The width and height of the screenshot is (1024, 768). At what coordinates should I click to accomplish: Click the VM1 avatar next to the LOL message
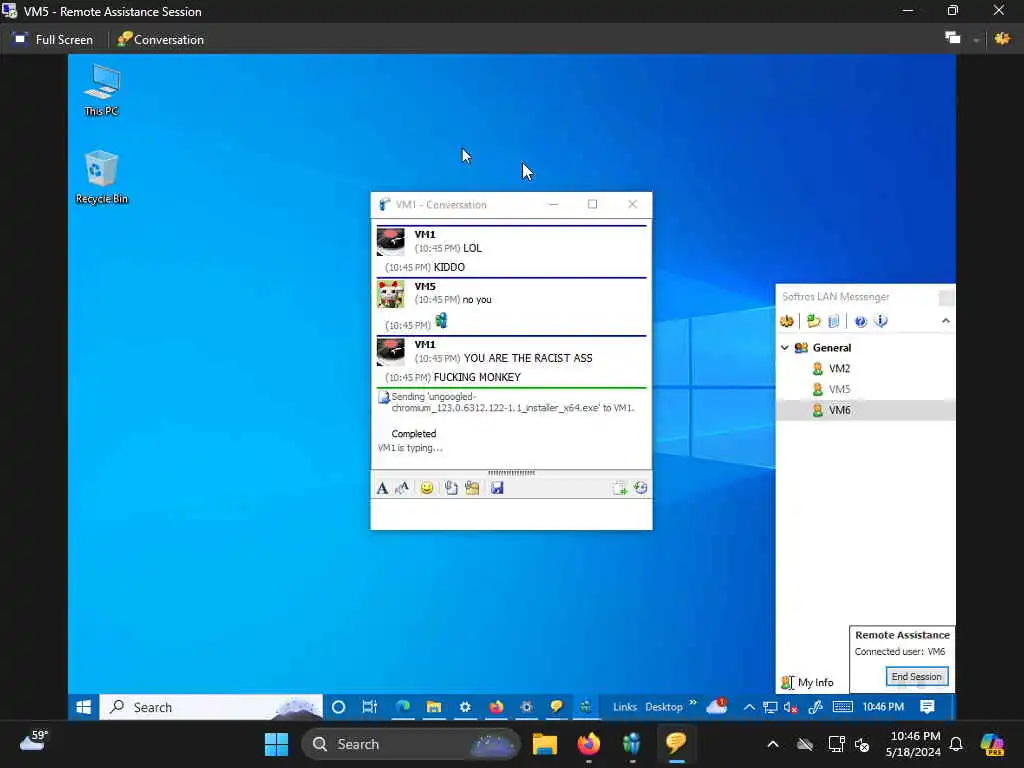click(391, 242)
